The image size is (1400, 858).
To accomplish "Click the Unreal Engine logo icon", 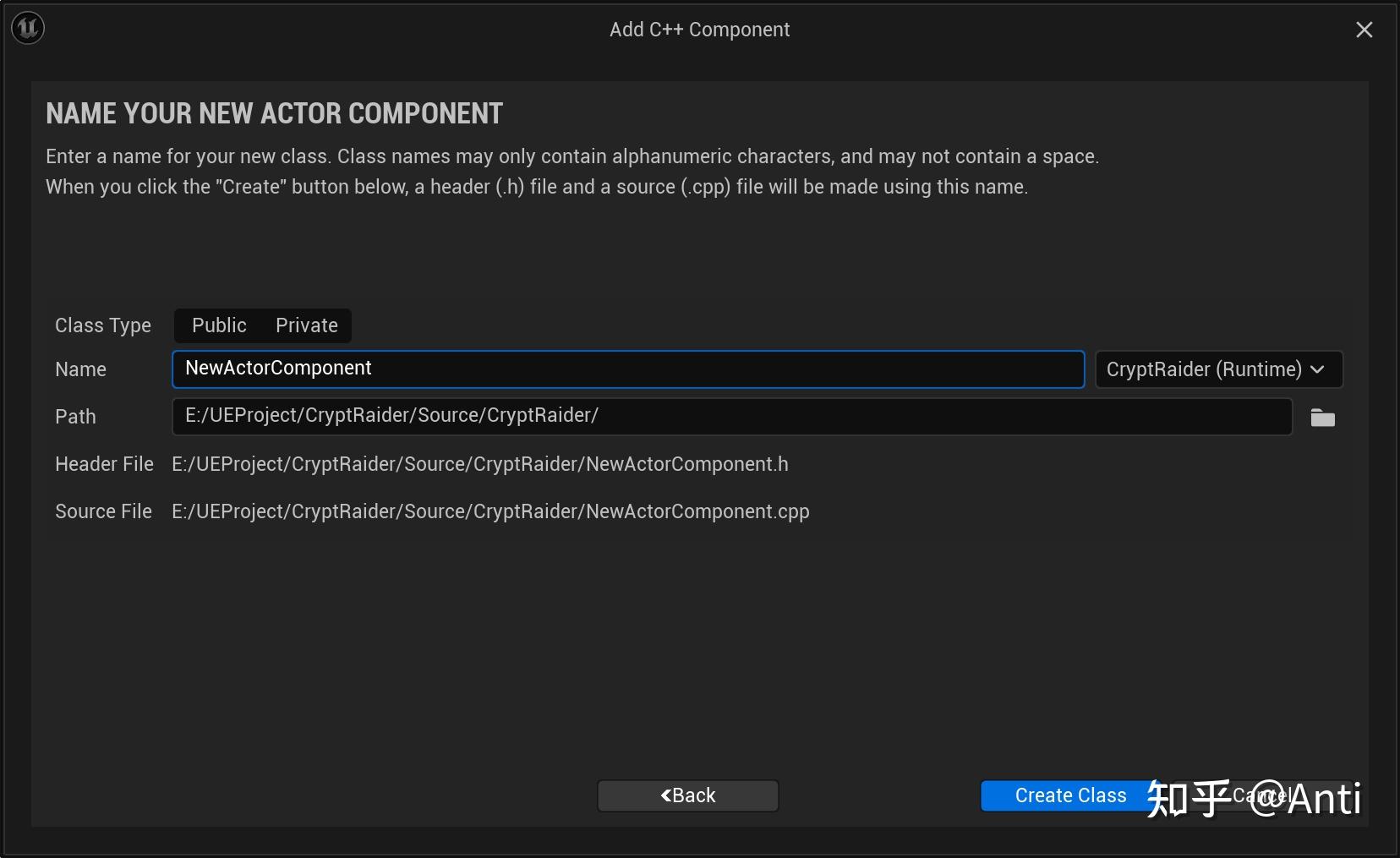I will 28,29.
